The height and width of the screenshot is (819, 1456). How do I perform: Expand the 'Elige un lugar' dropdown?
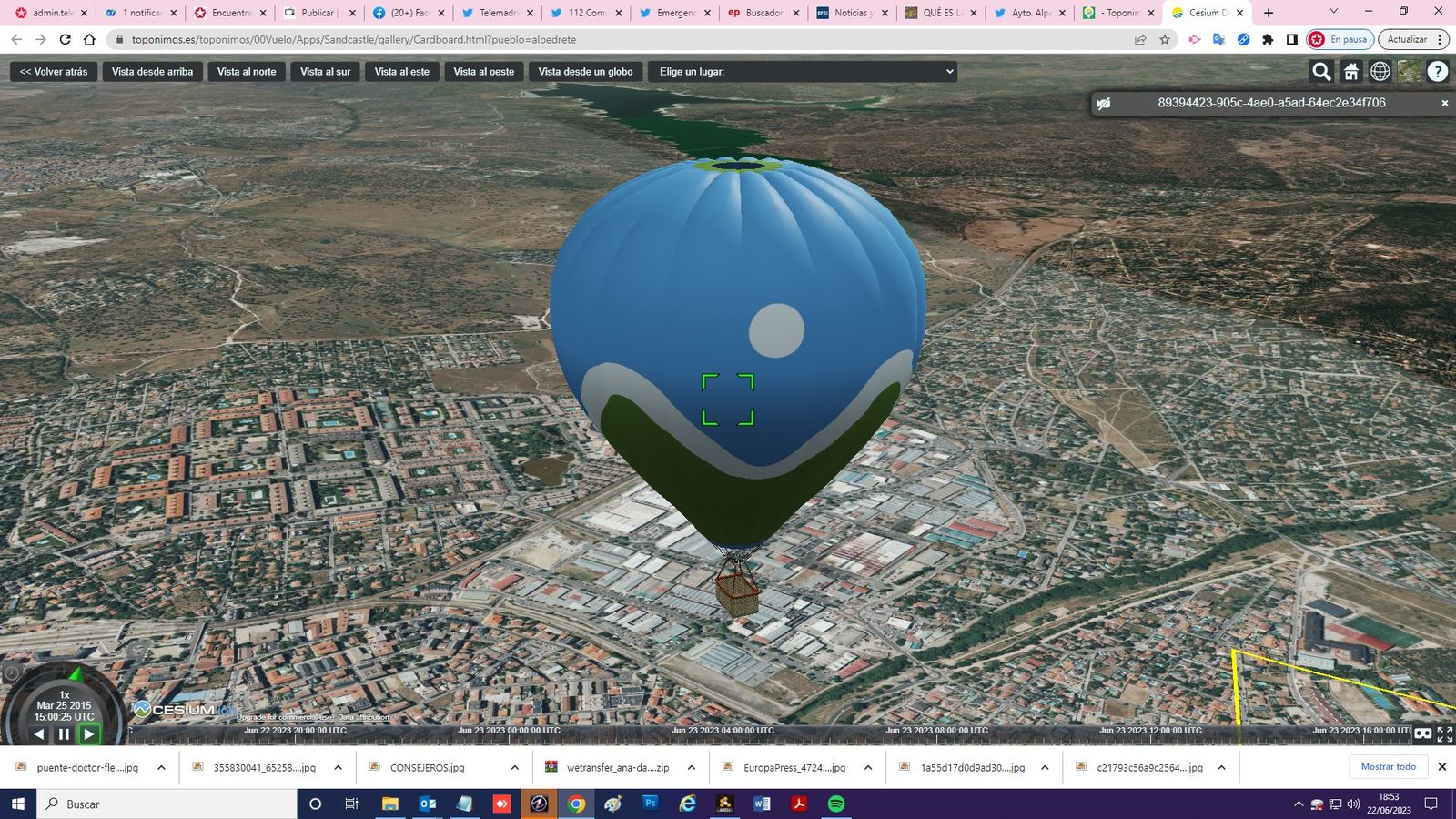pyautogui.click(x=803, y=71)
